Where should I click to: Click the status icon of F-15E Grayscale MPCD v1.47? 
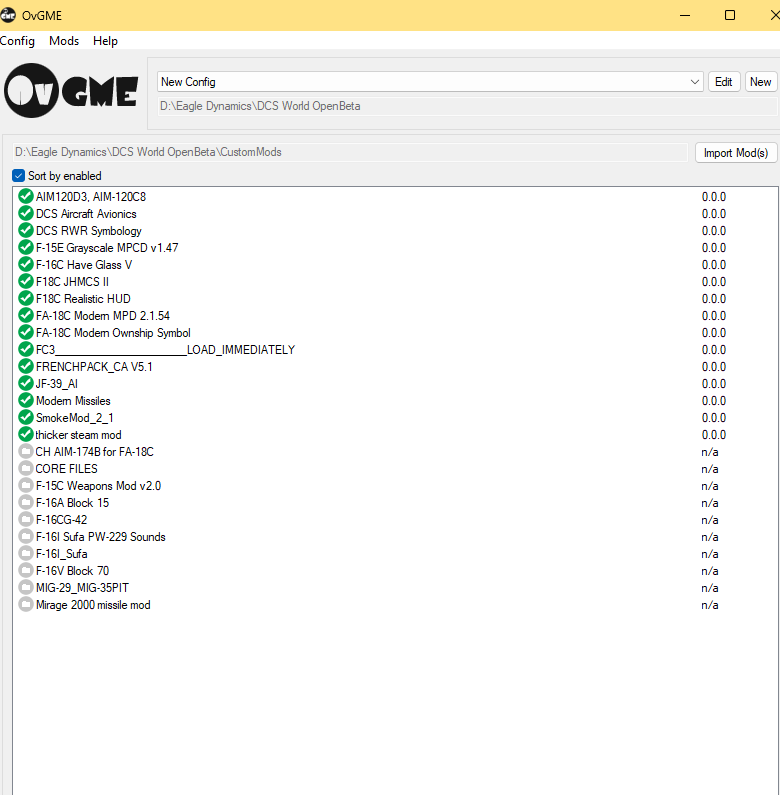(25, 247)
